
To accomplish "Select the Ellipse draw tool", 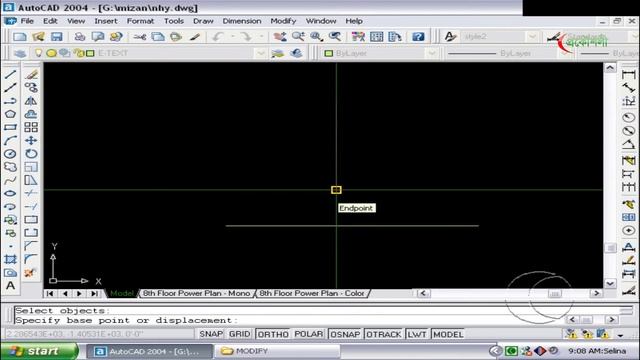I will (10, 193).
